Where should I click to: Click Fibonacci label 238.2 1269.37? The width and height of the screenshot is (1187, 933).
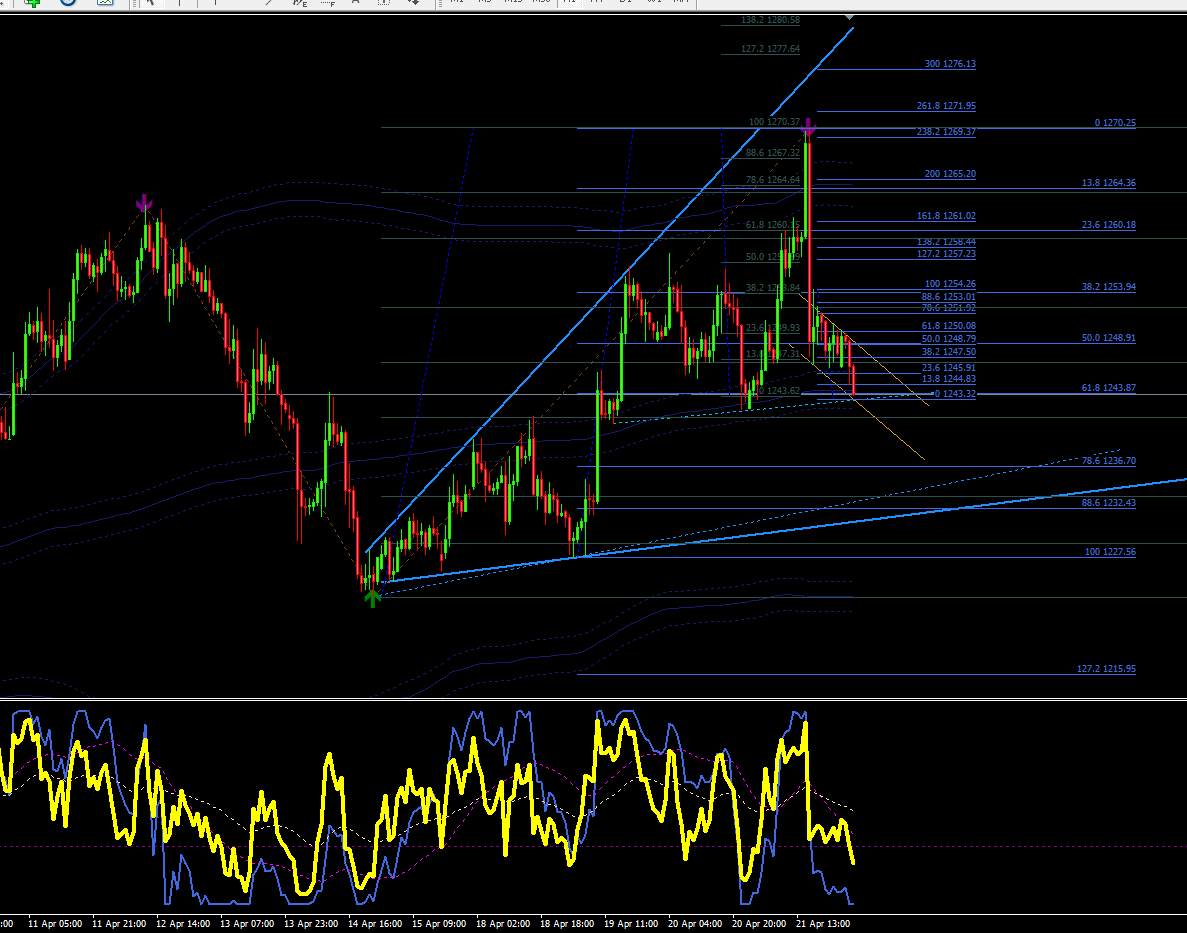[x=946, y=132]
